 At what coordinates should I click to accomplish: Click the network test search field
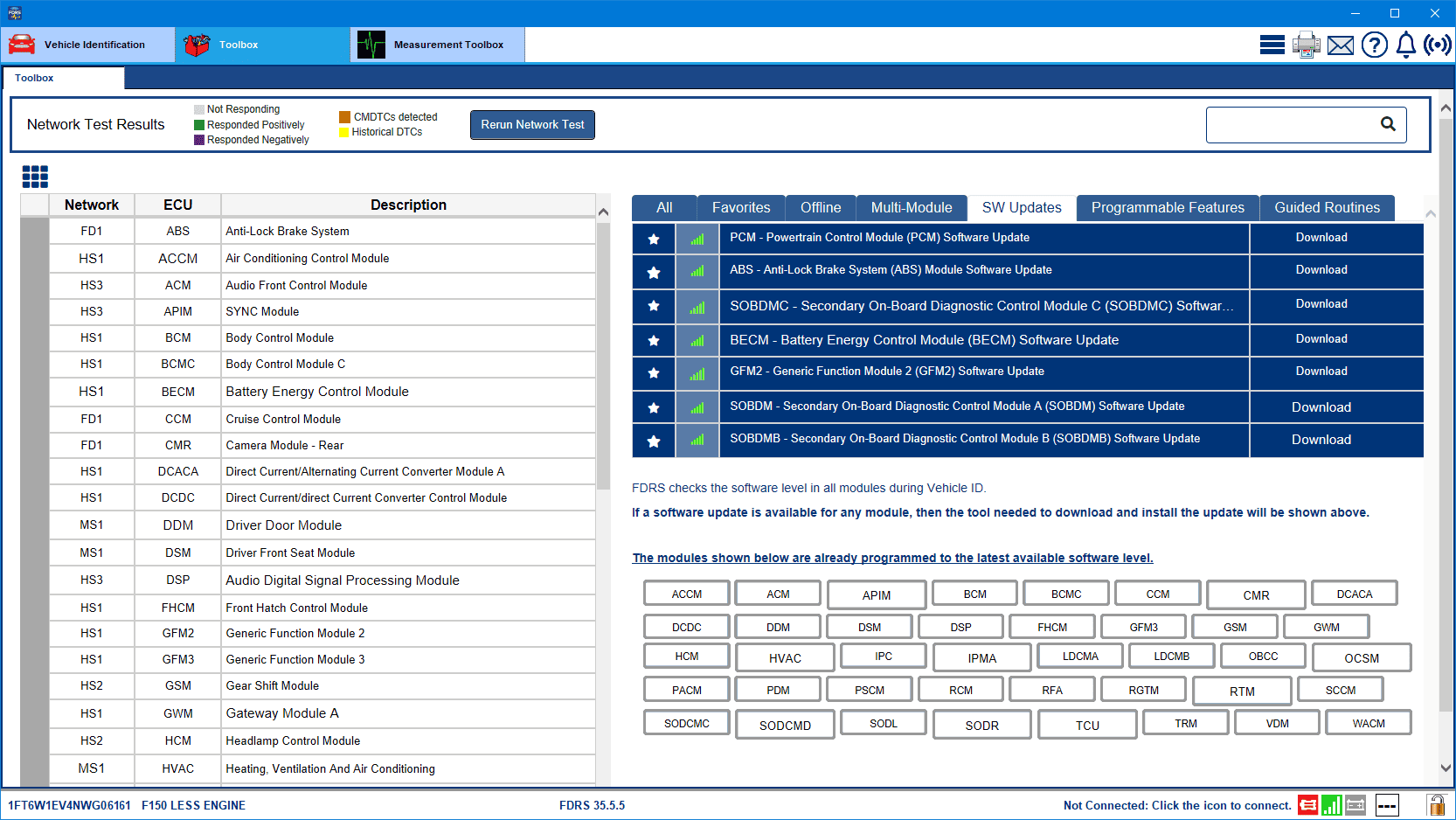coord(1289,125)
